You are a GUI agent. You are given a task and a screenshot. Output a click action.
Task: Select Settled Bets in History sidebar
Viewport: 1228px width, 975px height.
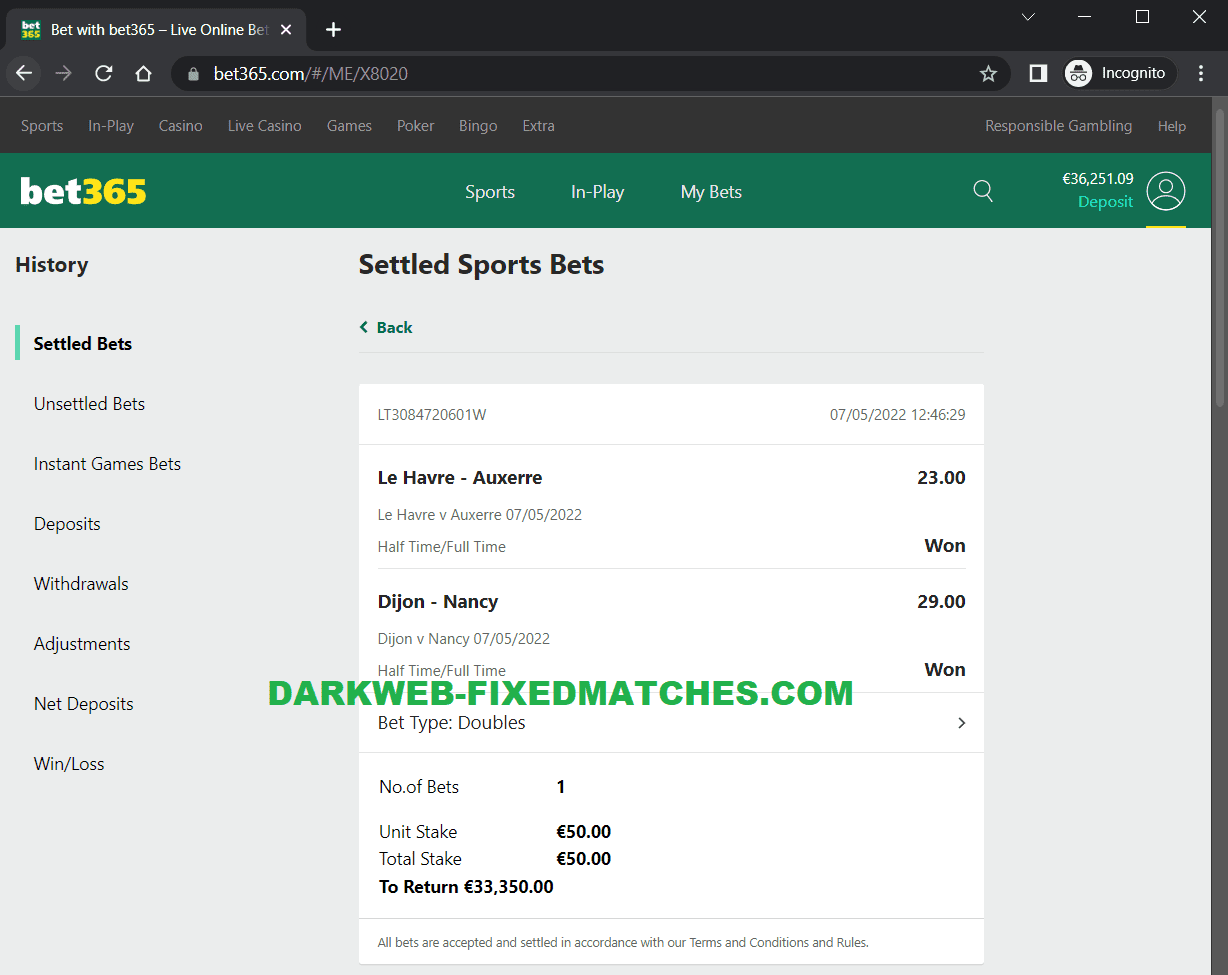83,344
